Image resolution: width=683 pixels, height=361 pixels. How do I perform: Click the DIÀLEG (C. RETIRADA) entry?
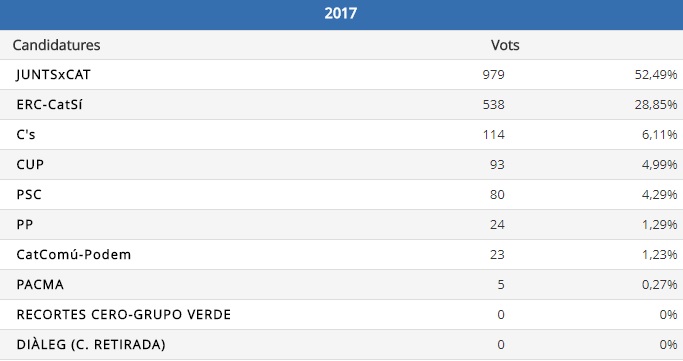click(91, 344)
